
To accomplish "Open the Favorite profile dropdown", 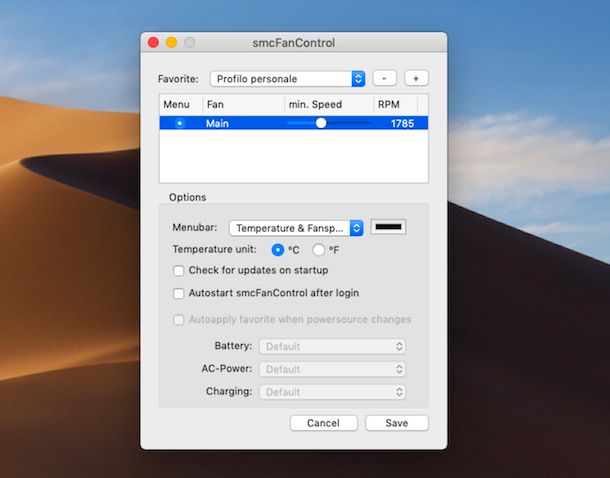I will 287,79.
